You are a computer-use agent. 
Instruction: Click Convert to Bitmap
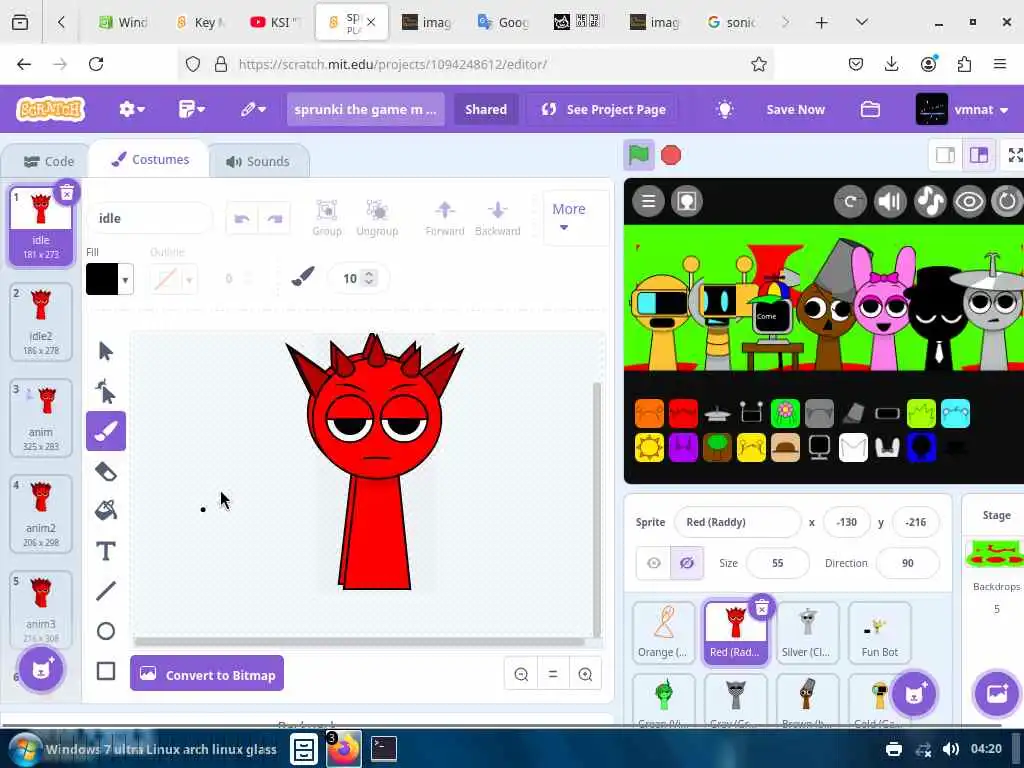(x=207, y=673)
